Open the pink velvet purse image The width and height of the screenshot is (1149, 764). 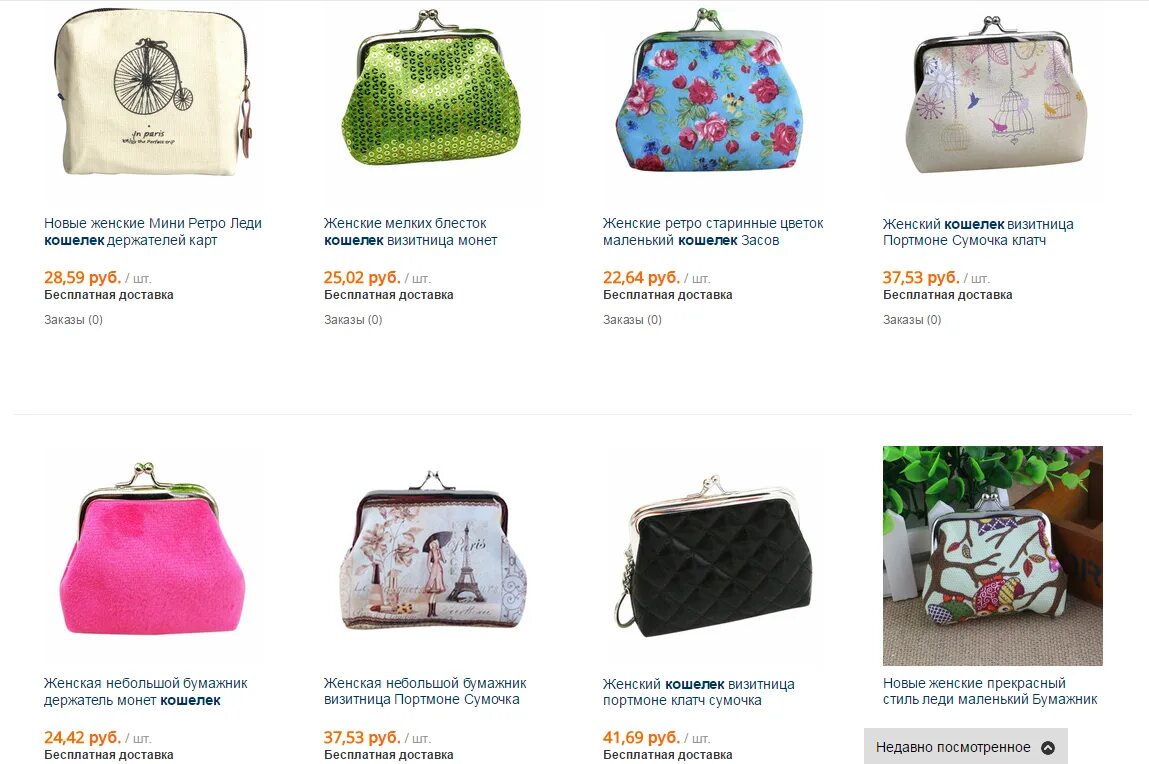coord(153,555)
